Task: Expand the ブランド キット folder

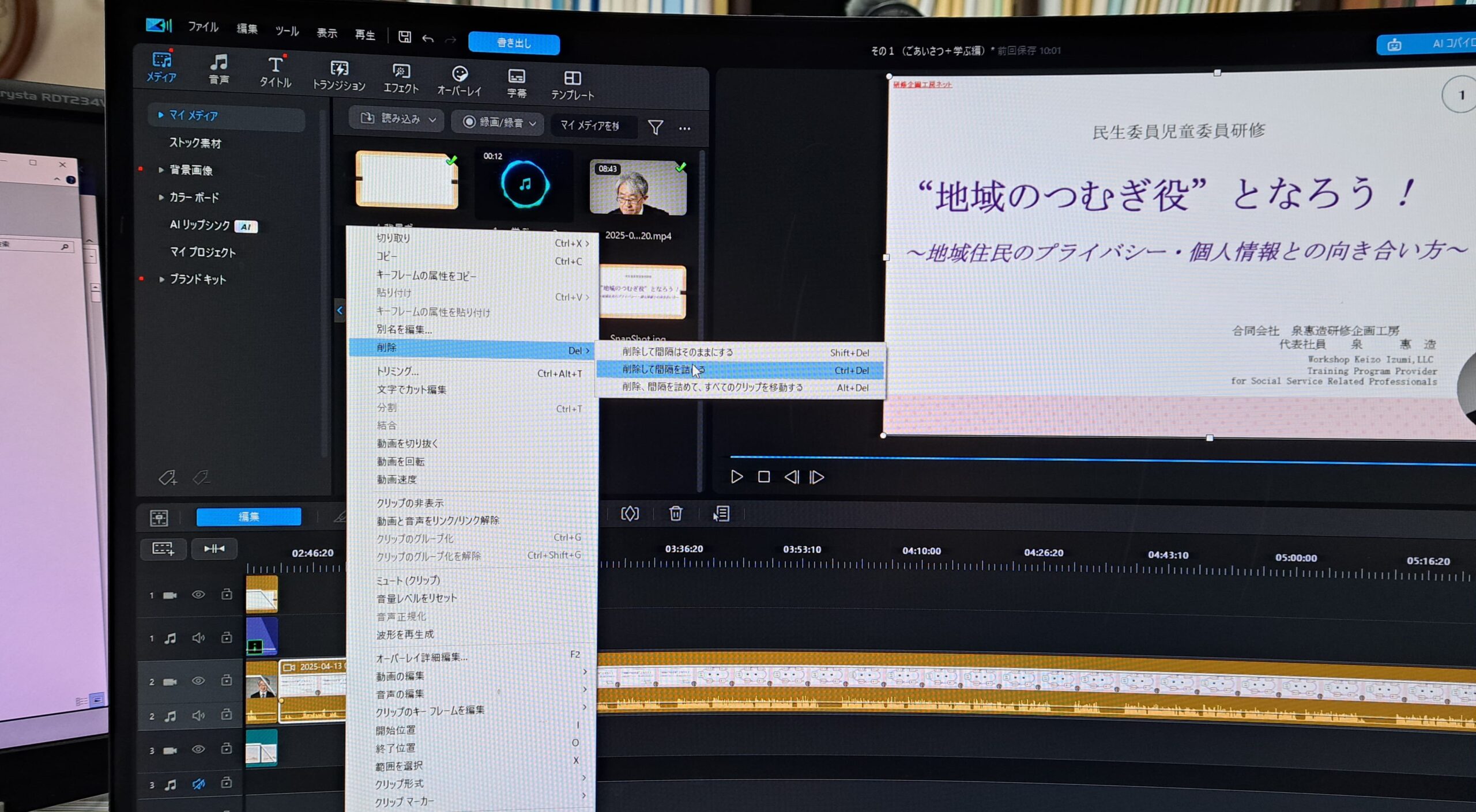Action: (x=161, y=280)
